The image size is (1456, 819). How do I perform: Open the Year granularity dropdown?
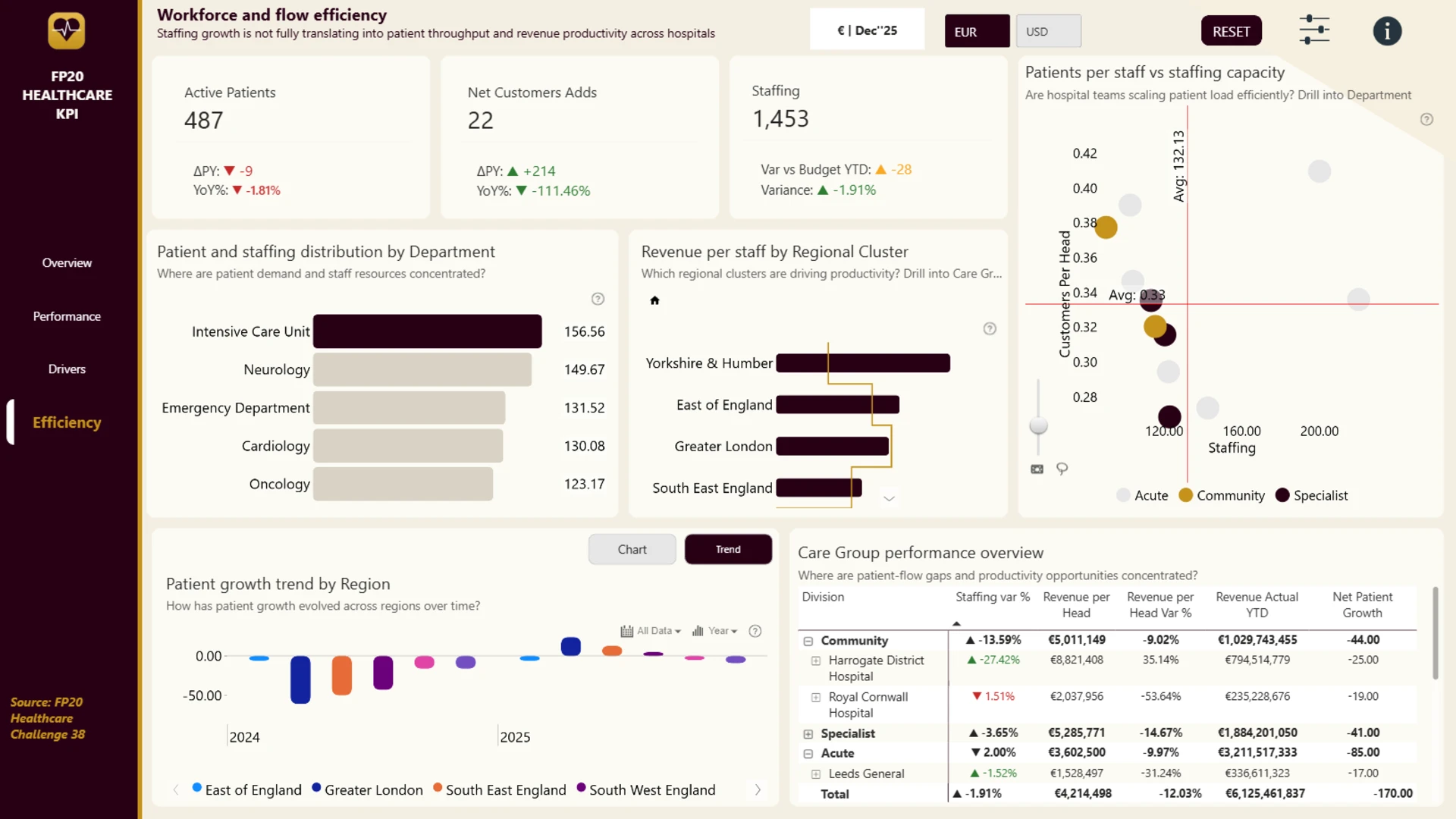click(714, 631)
